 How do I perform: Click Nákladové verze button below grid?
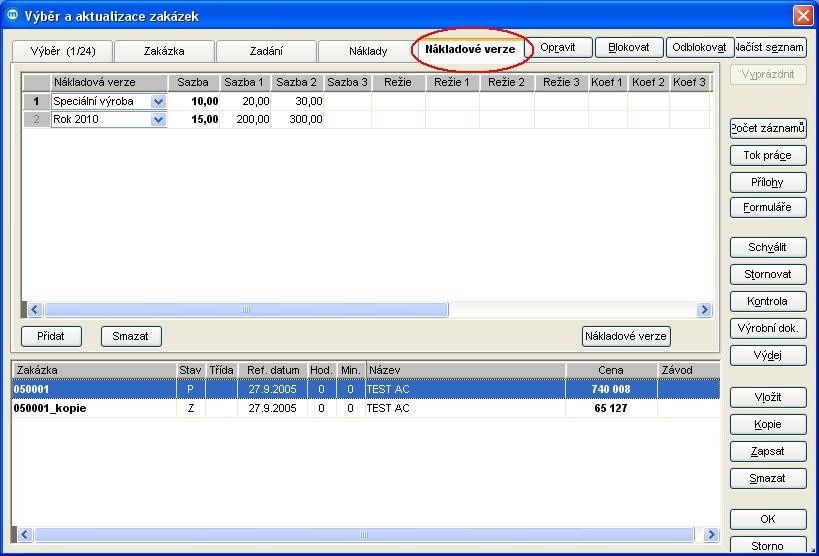pos(626,337)
